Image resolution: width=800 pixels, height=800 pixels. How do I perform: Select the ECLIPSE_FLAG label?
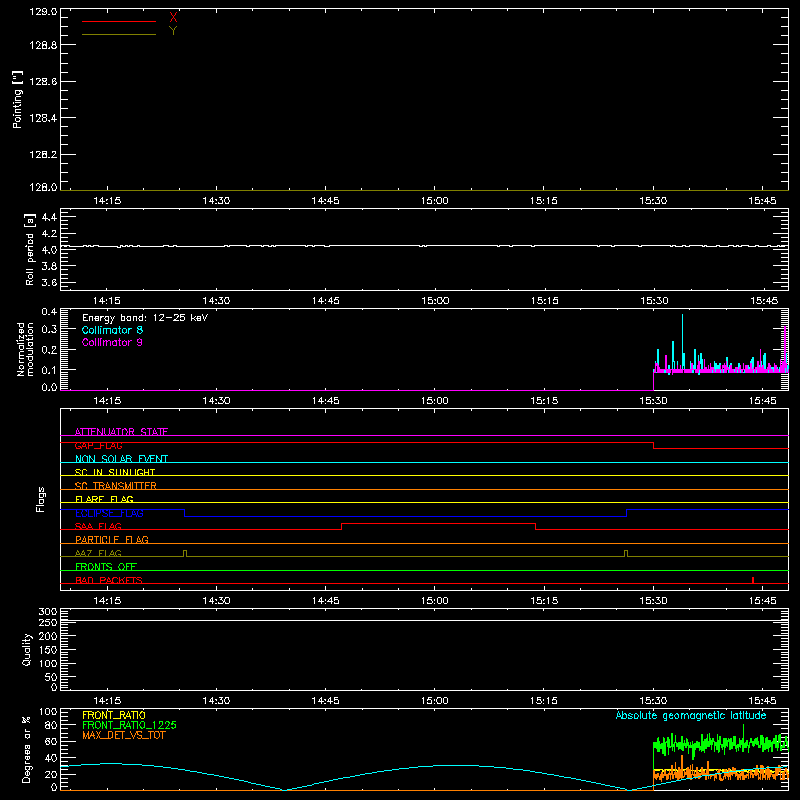pyautogui.click(x=109, y=513)
